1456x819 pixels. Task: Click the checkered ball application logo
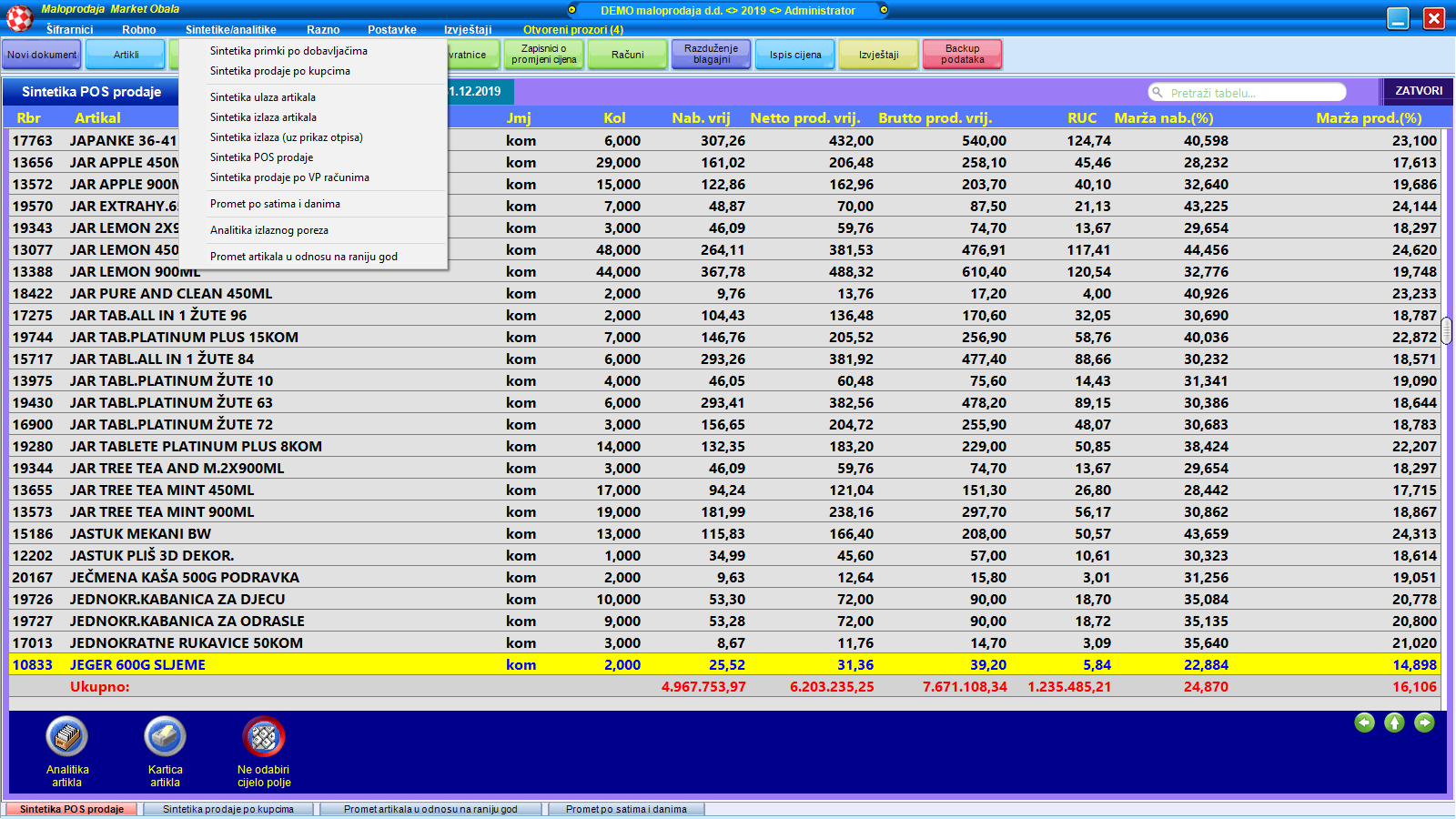pyautogui.click(x=19, y=17)
